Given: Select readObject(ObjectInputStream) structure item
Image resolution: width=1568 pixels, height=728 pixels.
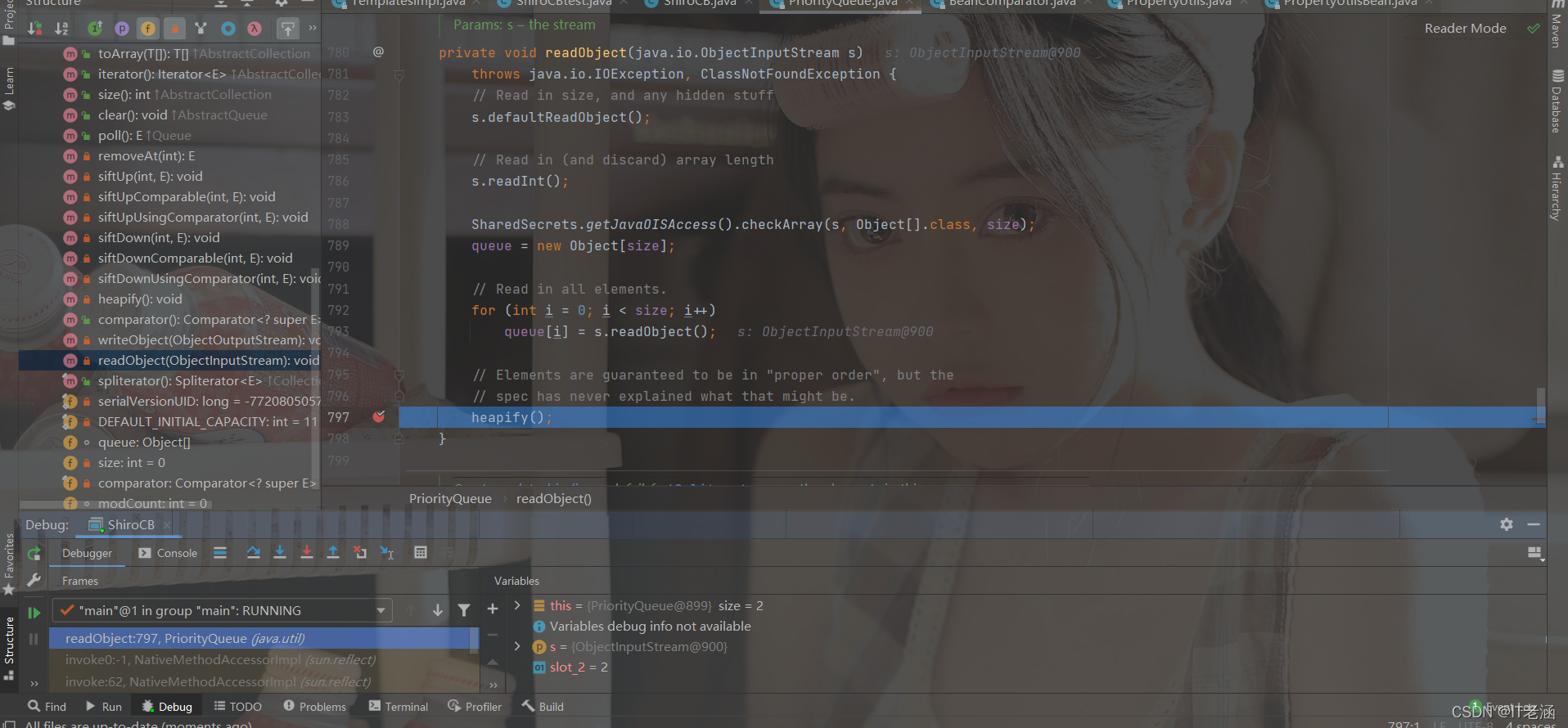Looking at the screenshot, I should click(x=169, y=361).
